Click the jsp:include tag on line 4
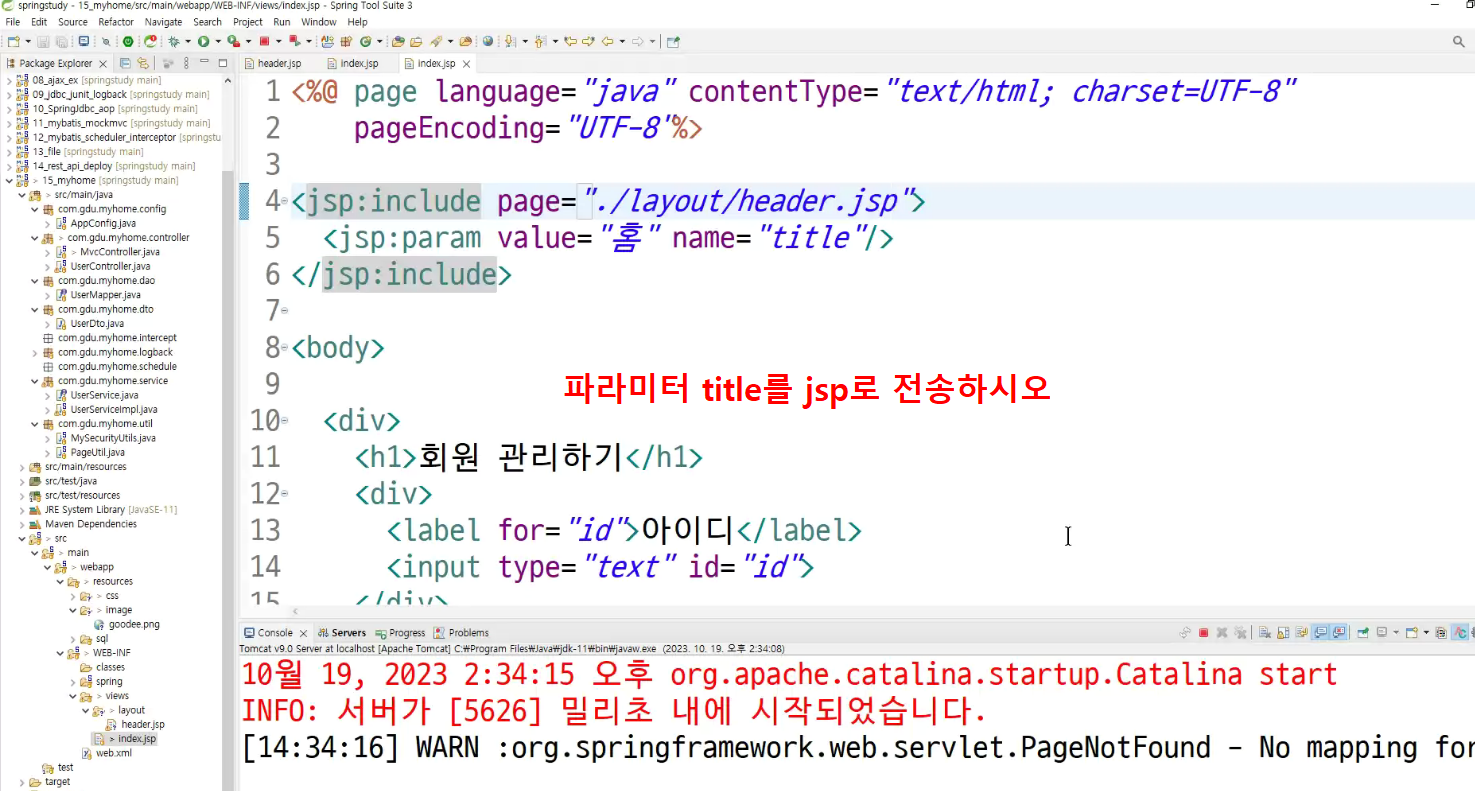Image resolution: width=1475 pixels, height=791 pixels. [x=393, y=202]
